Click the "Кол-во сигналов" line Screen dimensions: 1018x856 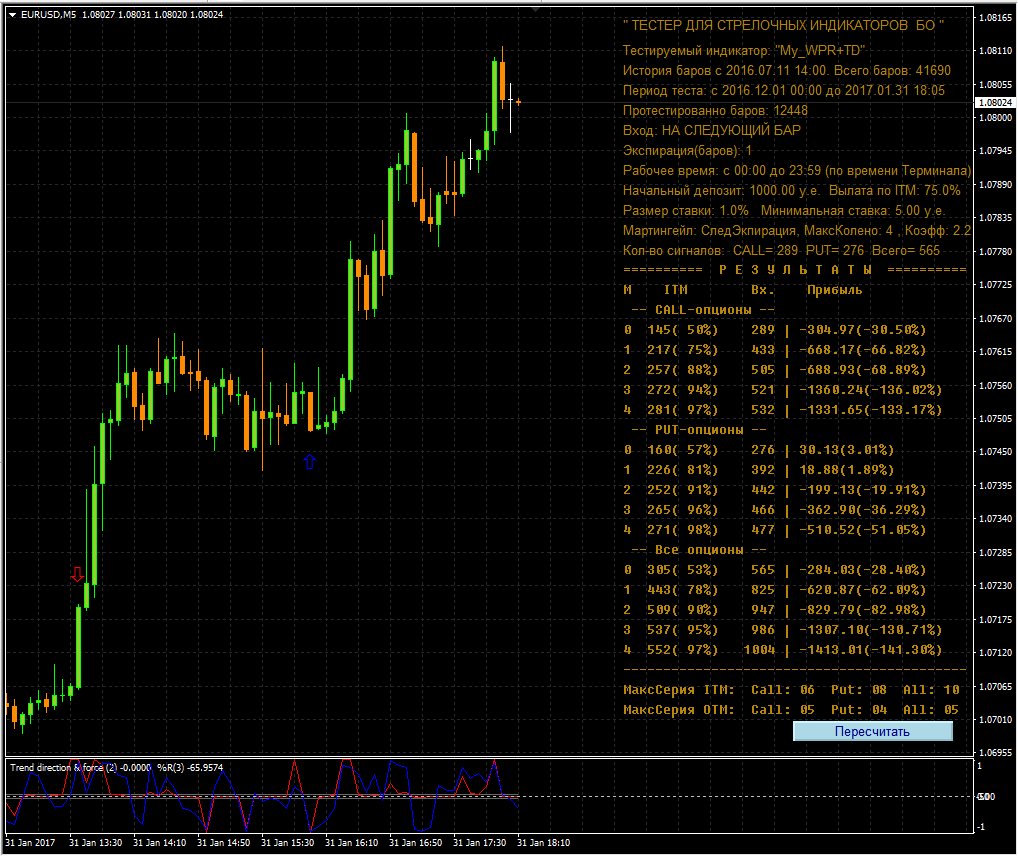click(x=781, y=251)
